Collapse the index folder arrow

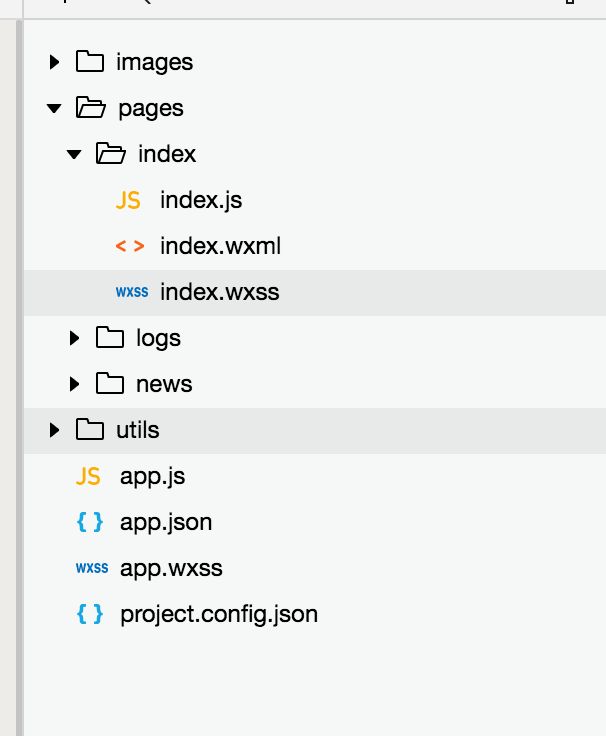coord(74,154)
